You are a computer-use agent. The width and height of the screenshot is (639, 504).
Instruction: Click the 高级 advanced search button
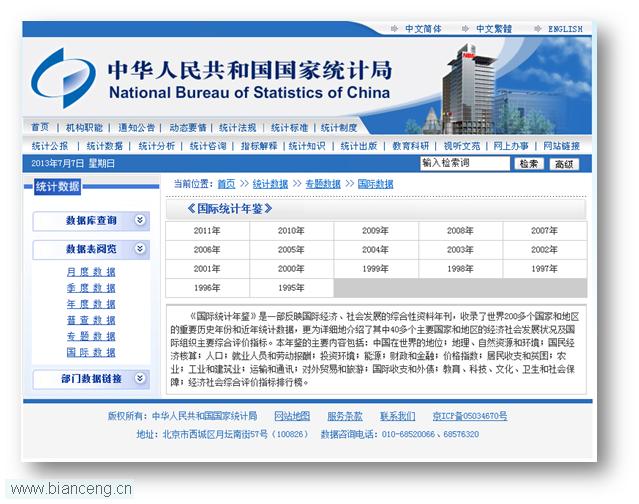pos(564,164)
